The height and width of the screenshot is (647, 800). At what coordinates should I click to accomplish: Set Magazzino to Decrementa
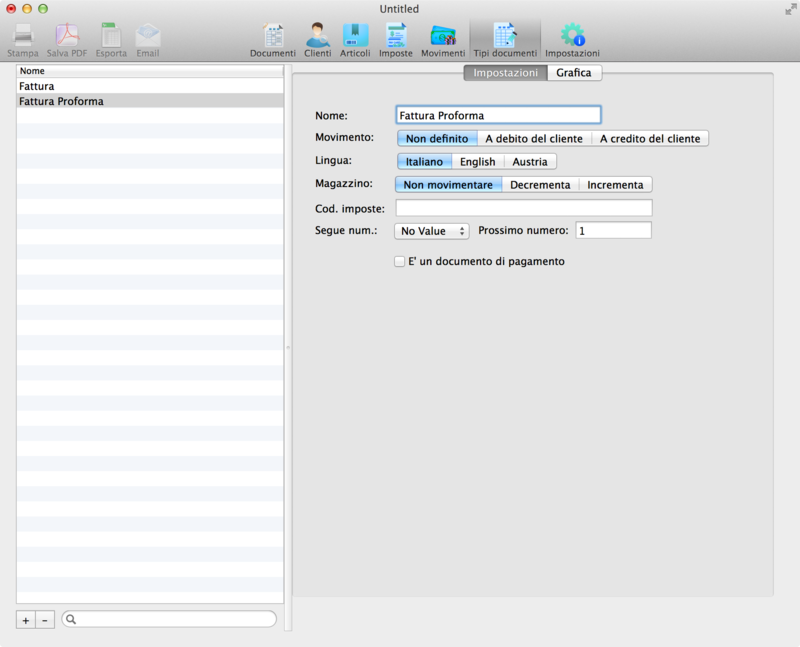pos(540,185)
